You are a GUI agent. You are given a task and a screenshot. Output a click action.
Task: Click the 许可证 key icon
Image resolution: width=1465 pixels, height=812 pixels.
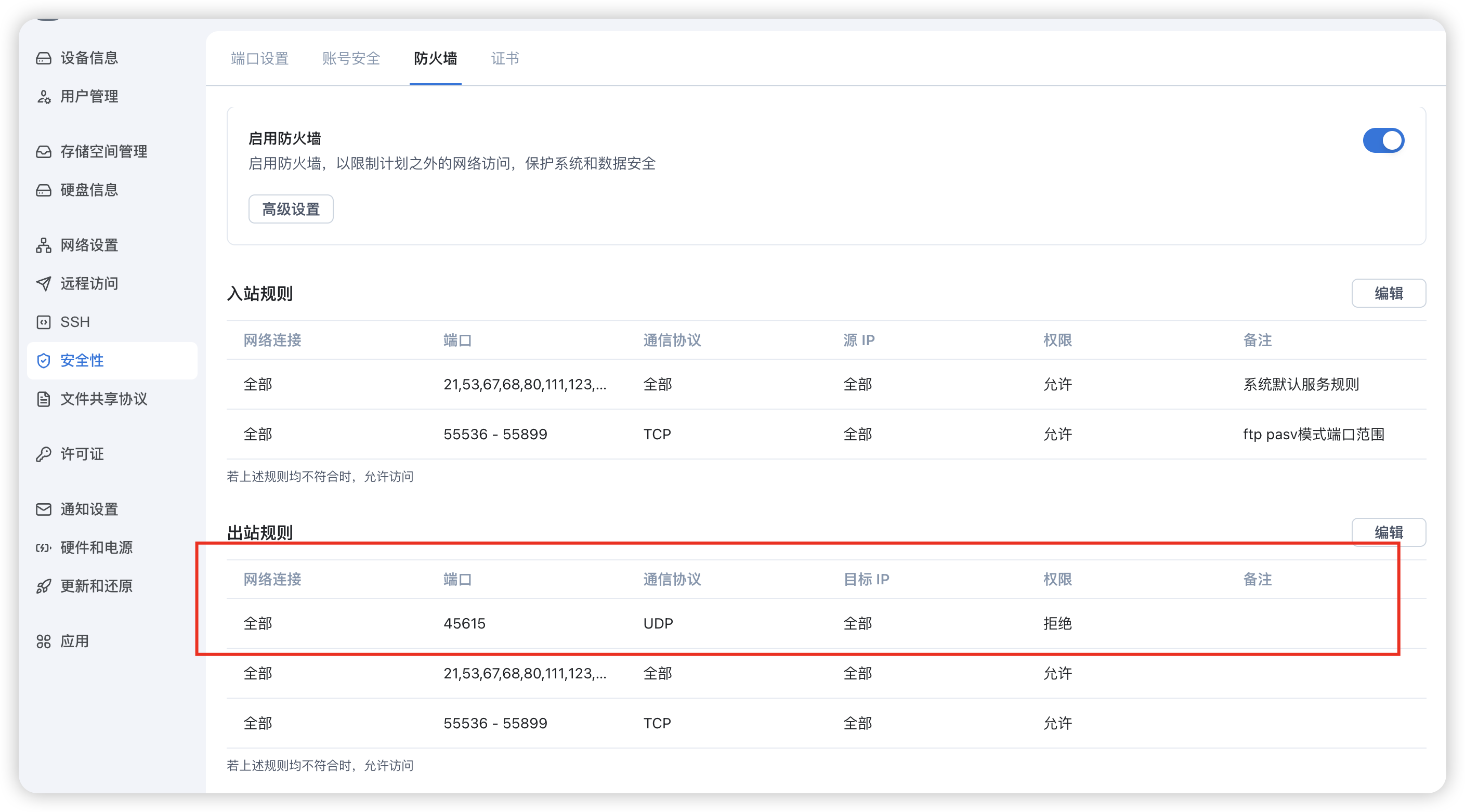coord(44,454)
